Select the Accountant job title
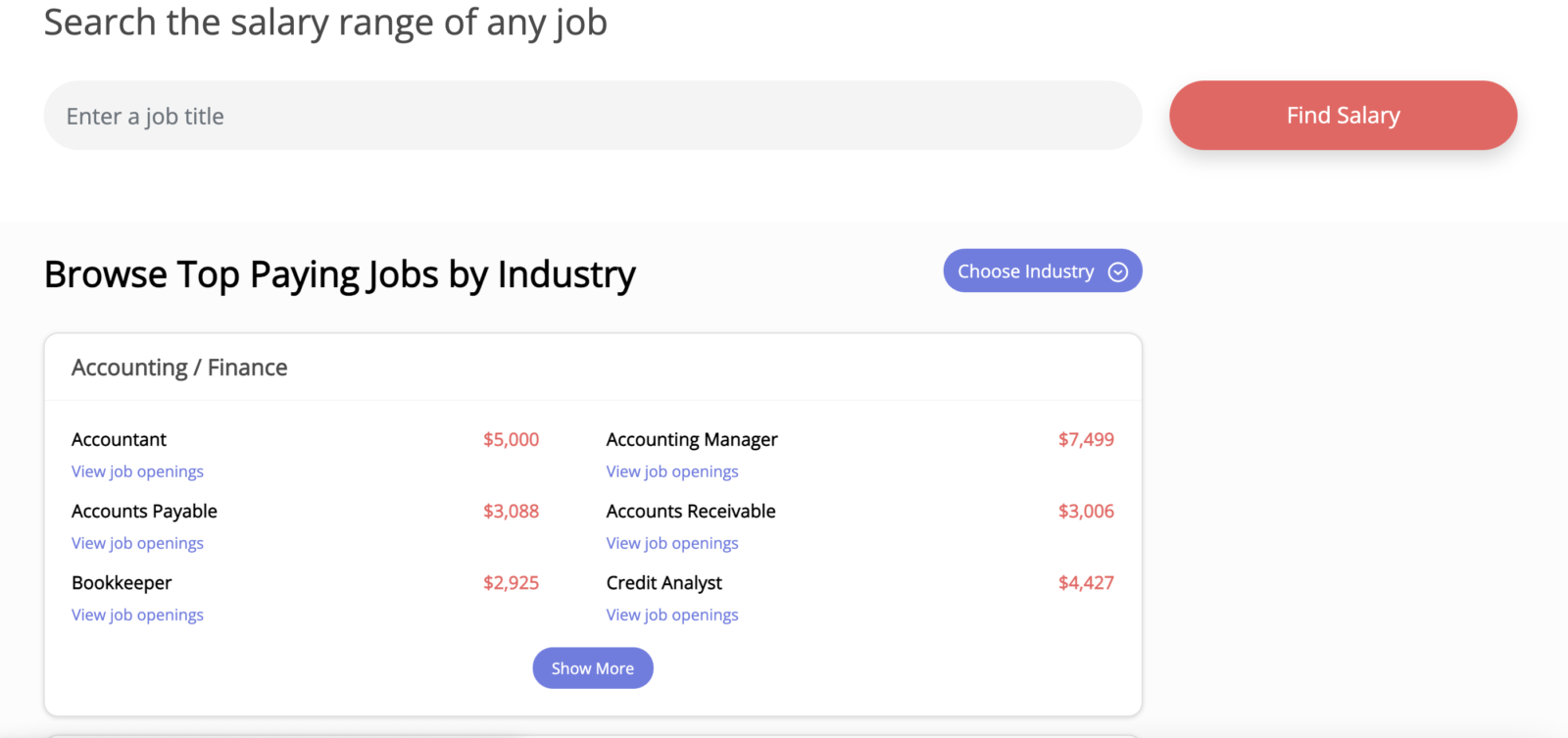The height and width of the screenshot is (738, 1568). [118, 439]
